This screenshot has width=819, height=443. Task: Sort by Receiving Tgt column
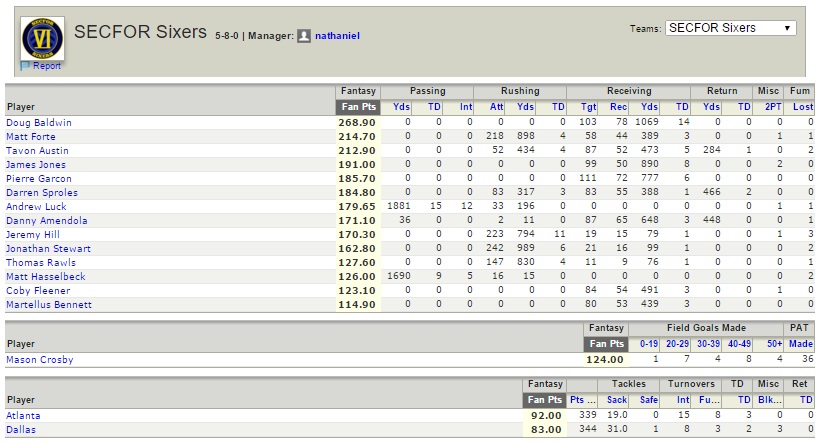(x=589, y=107)
